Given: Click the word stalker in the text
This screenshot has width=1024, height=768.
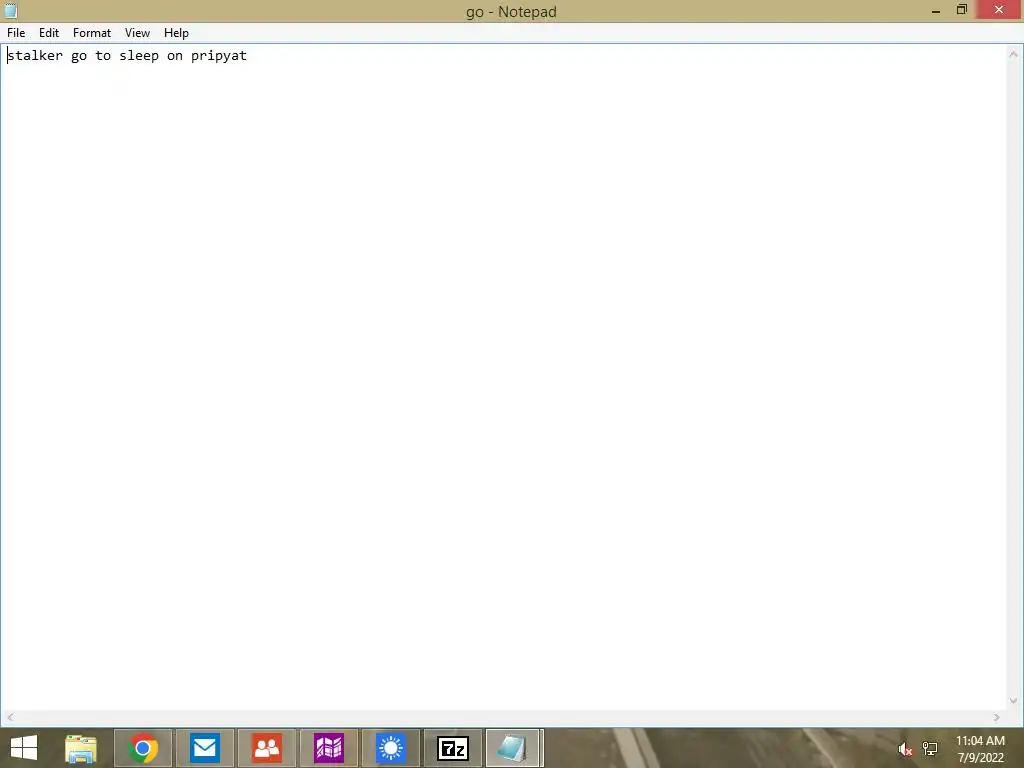Looking at the screenshot, I should (35, 56).
